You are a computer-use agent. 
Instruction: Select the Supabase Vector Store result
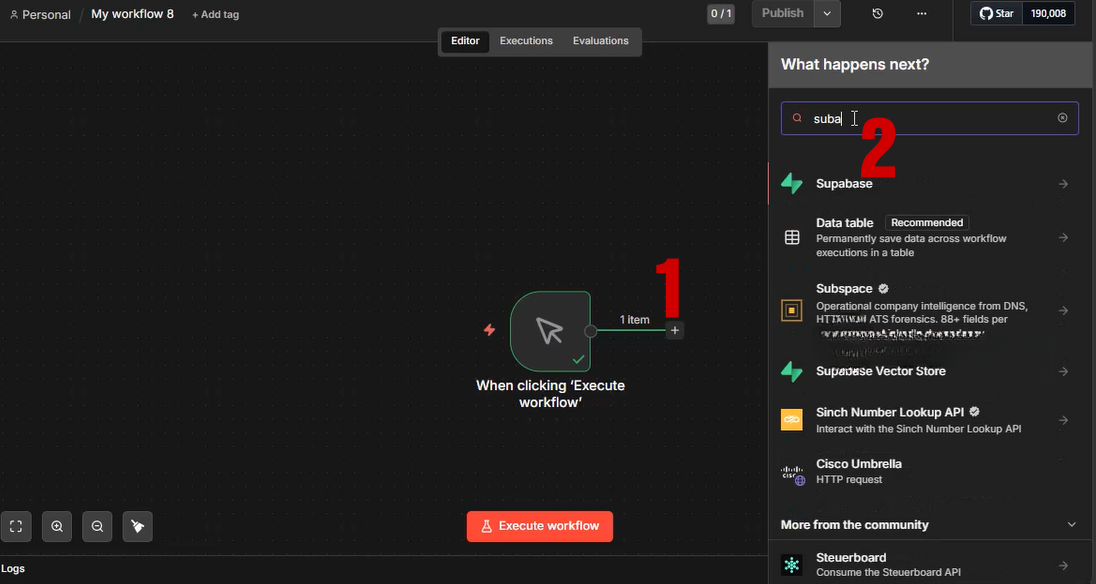tap(932, 372)
